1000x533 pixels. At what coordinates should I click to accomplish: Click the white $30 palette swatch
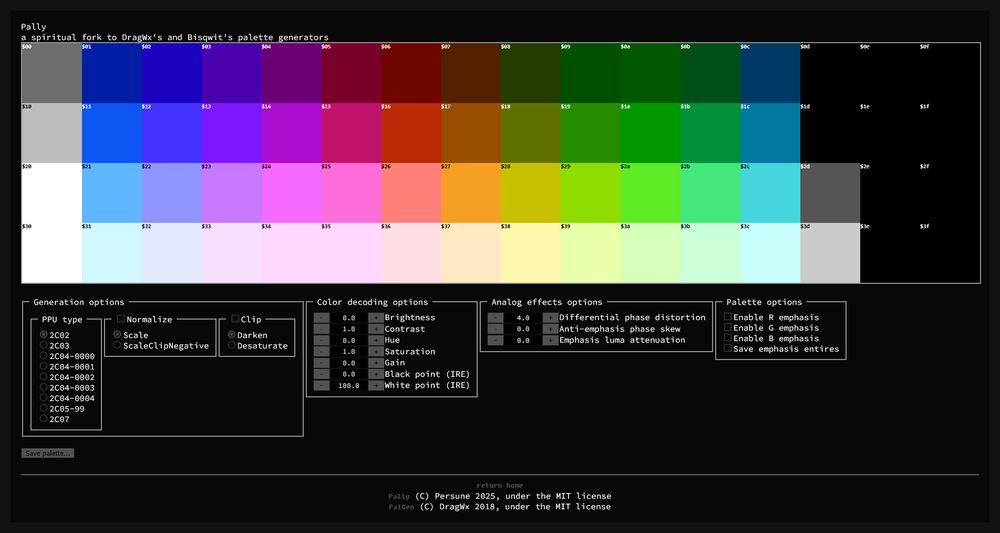point(52,253)
